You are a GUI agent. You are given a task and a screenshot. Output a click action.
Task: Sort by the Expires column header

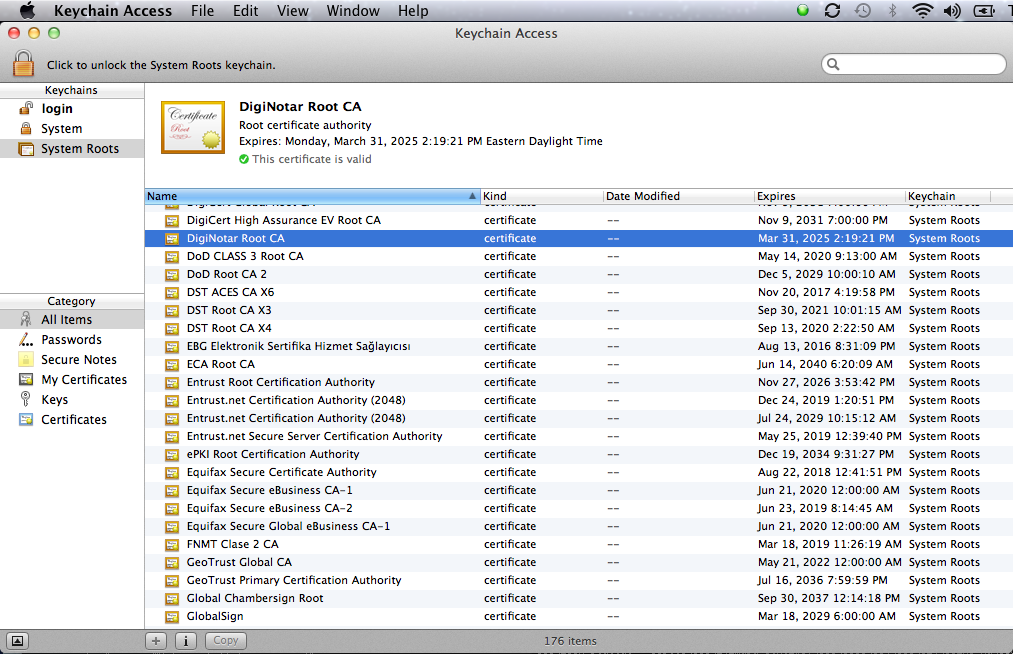830,196
